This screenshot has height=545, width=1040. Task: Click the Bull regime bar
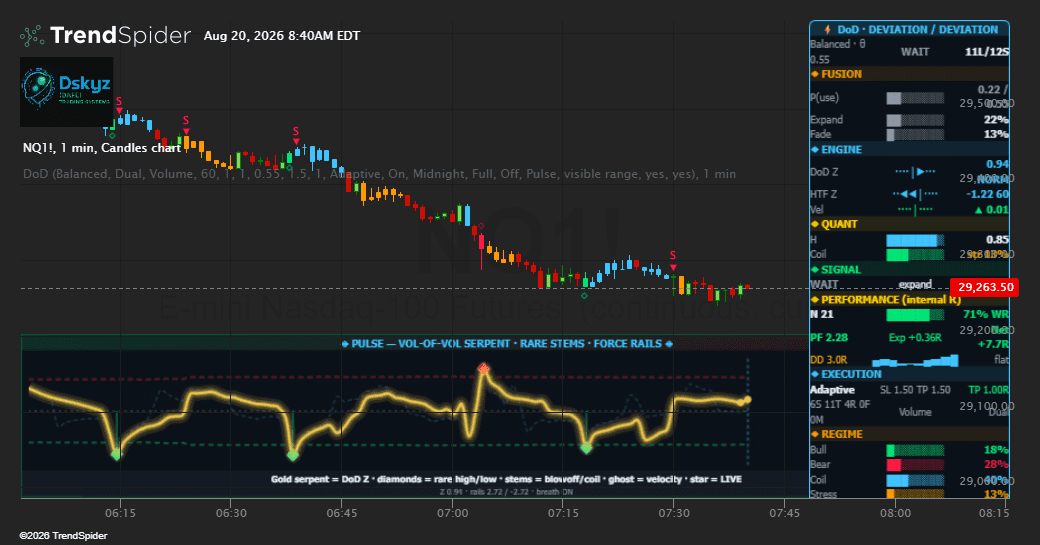point(915,450)
